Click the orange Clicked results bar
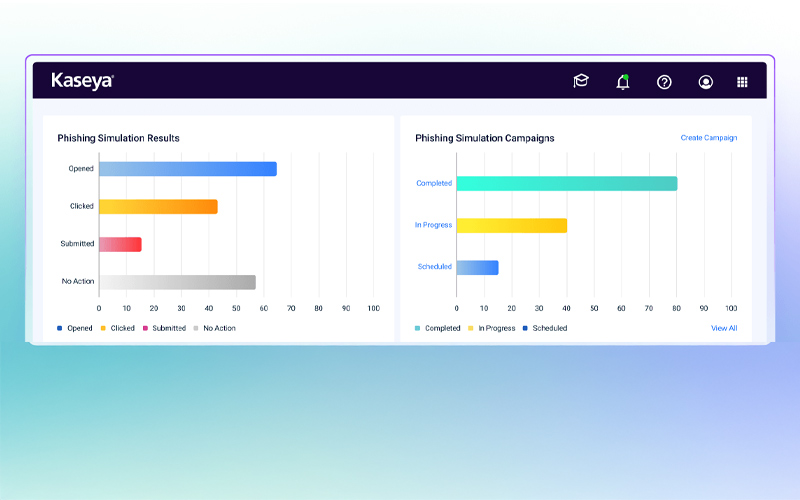 [x=158, y=206]
